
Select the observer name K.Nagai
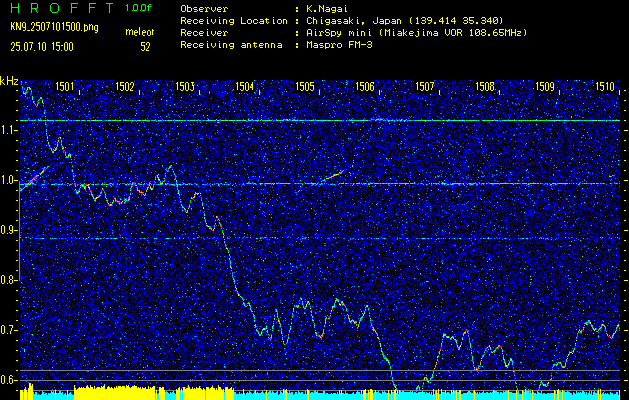(x=327, y=9)
